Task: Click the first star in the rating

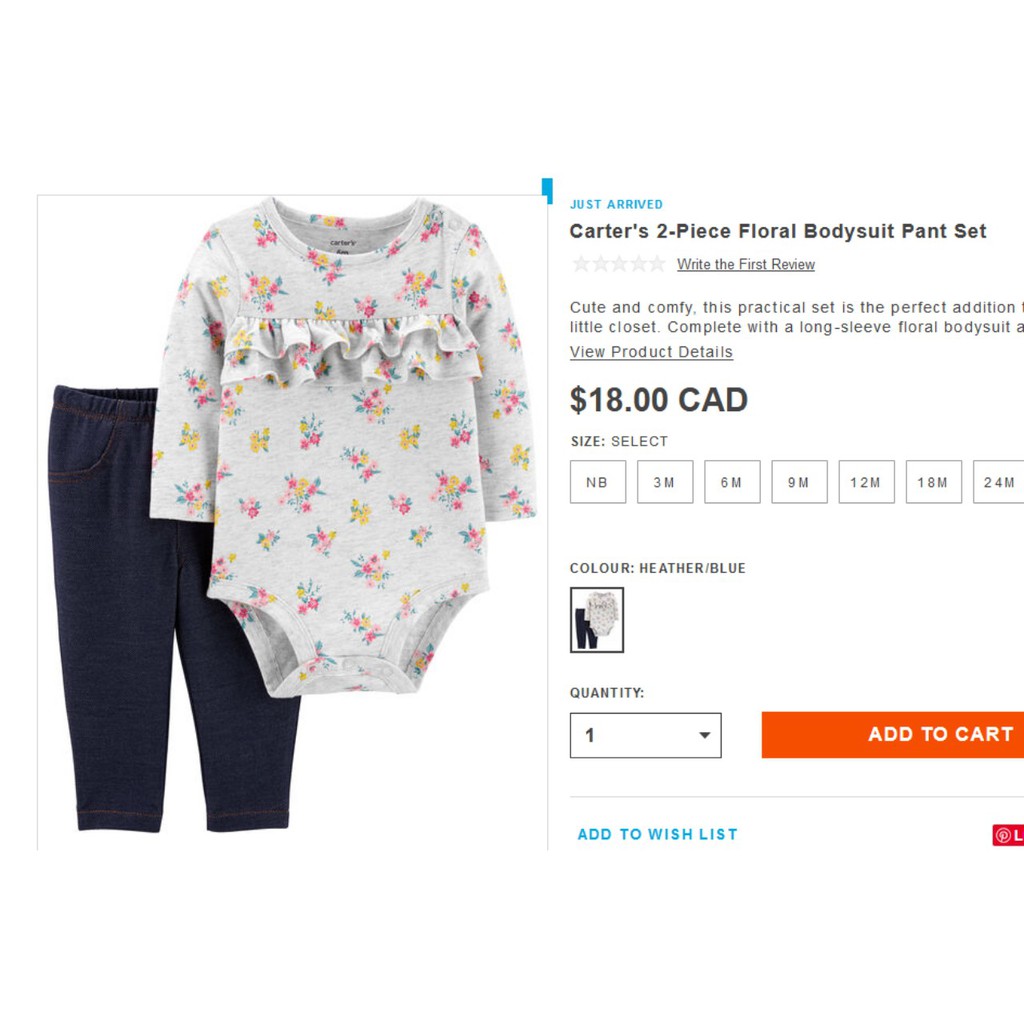Action: tap(580, 264)
